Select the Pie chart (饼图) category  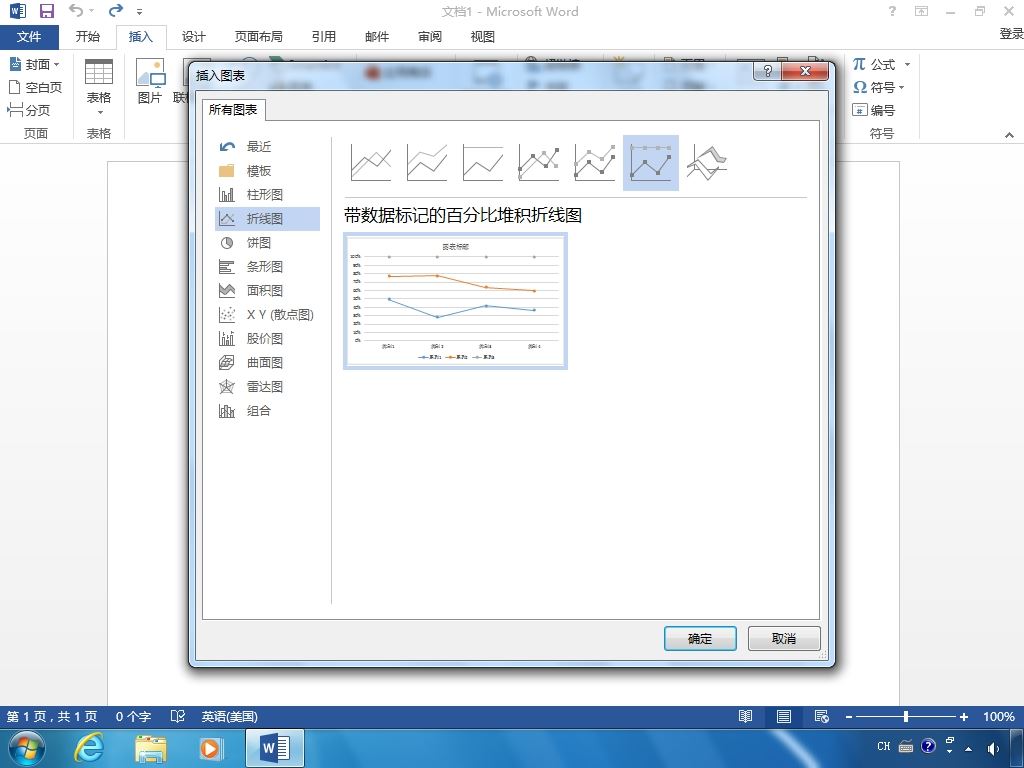coord(267,243)
